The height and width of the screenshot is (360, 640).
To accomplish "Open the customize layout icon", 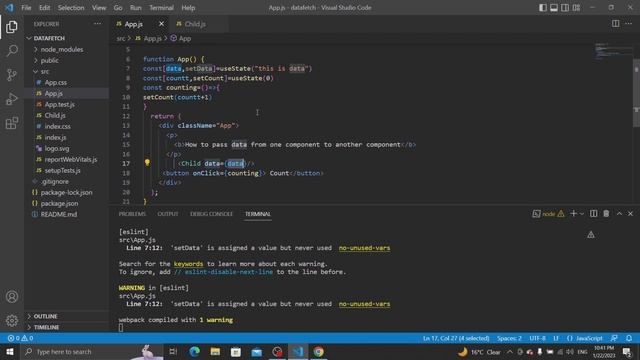I will (x=576, y=8).
